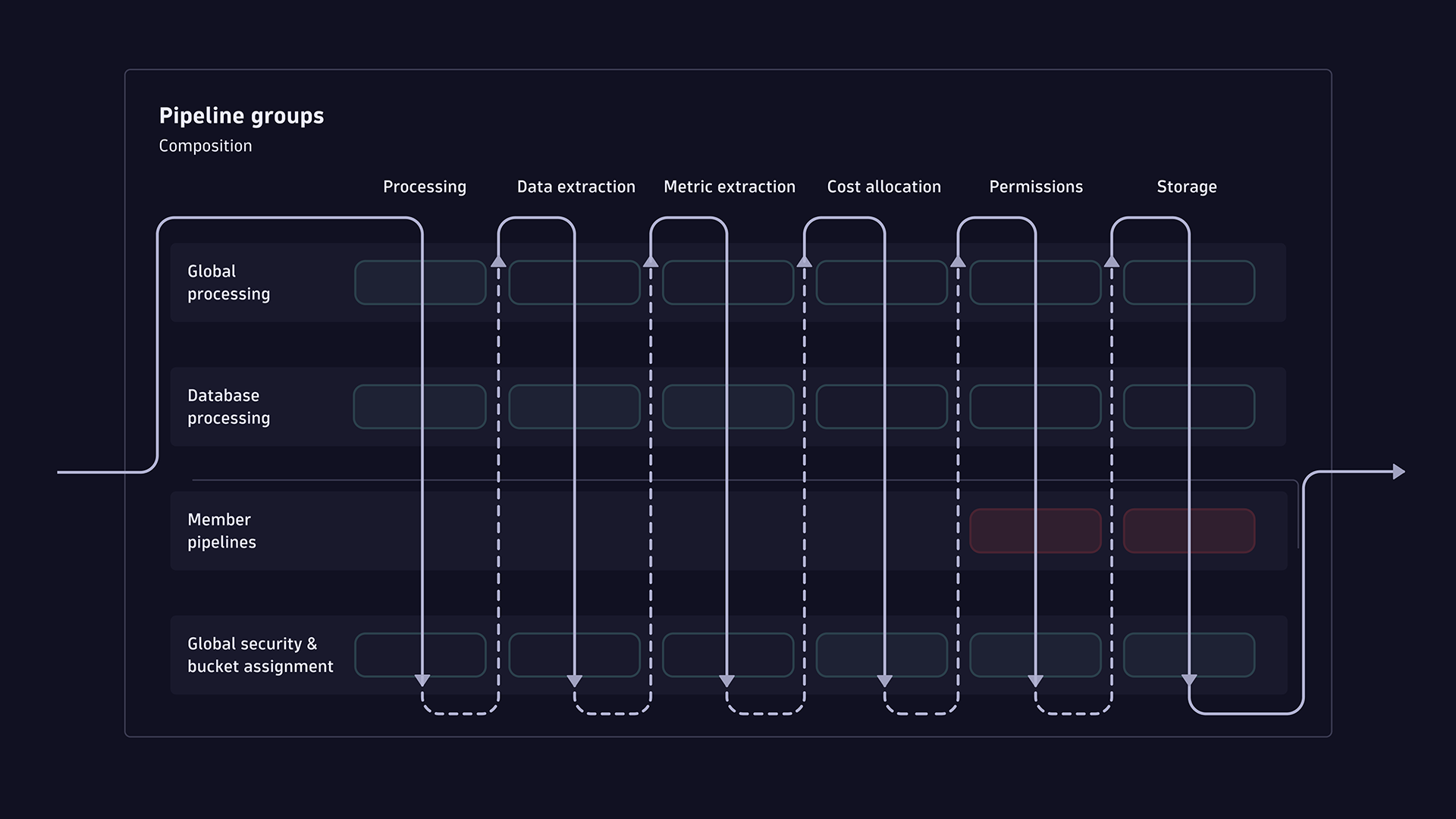
Task: Enable the Global processing Permissions stage
Action: [1034, 281]
